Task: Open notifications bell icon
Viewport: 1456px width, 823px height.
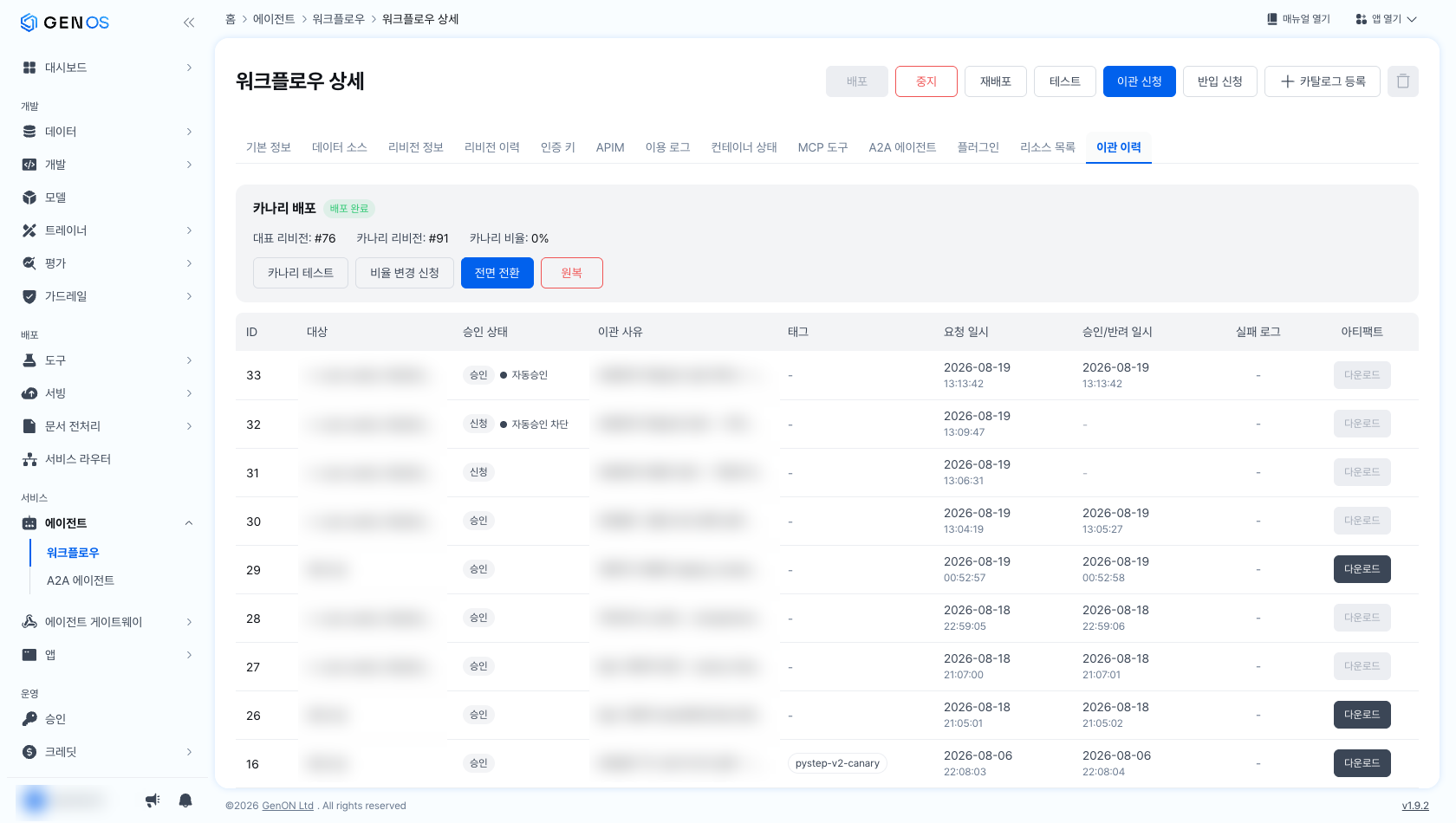Action: (x=185, y=800)
